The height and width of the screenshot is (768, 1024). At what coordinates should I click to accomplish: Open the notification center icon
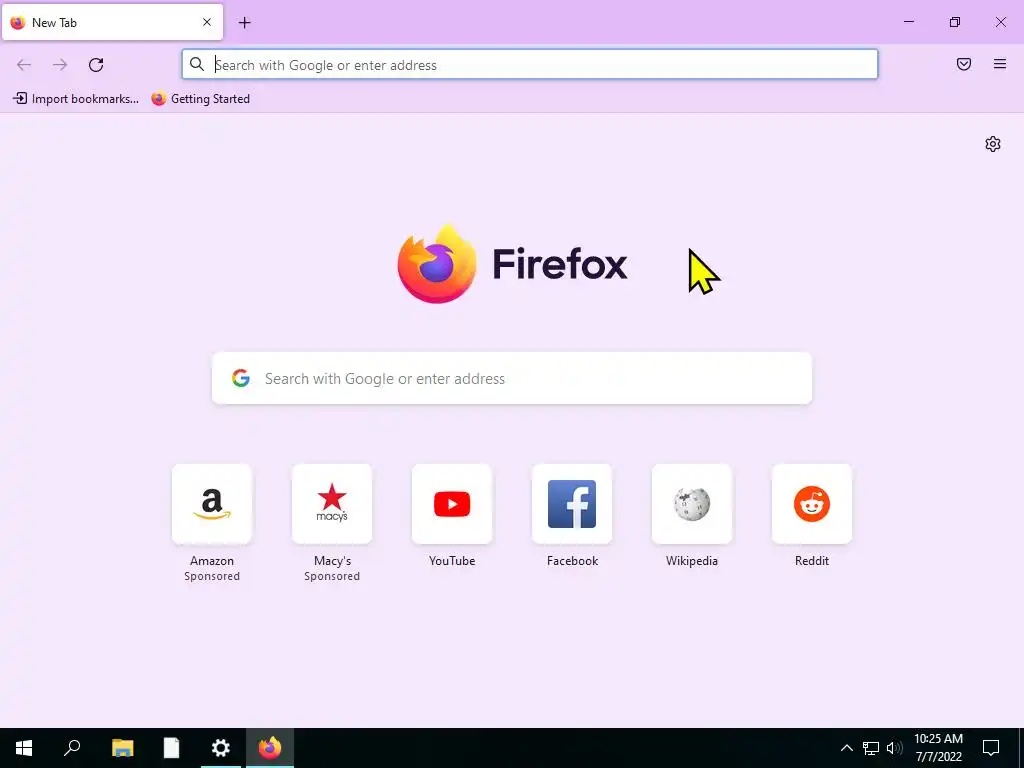point(991,748)
